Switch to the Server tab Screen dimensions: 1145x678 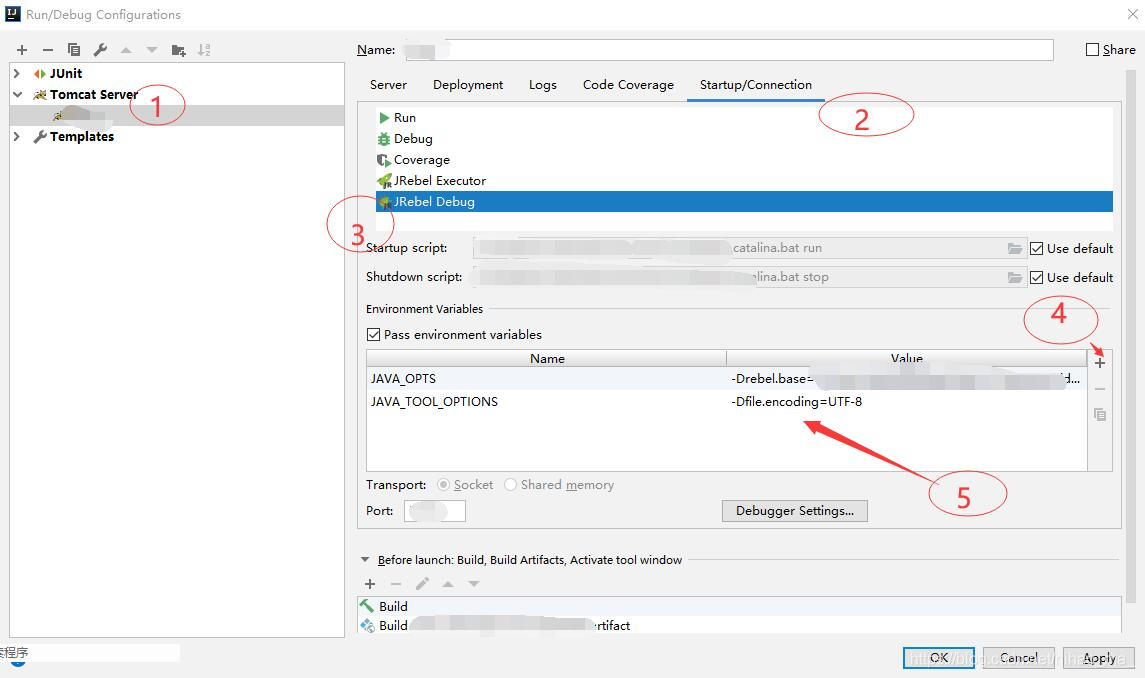click(x=388, y=85)
